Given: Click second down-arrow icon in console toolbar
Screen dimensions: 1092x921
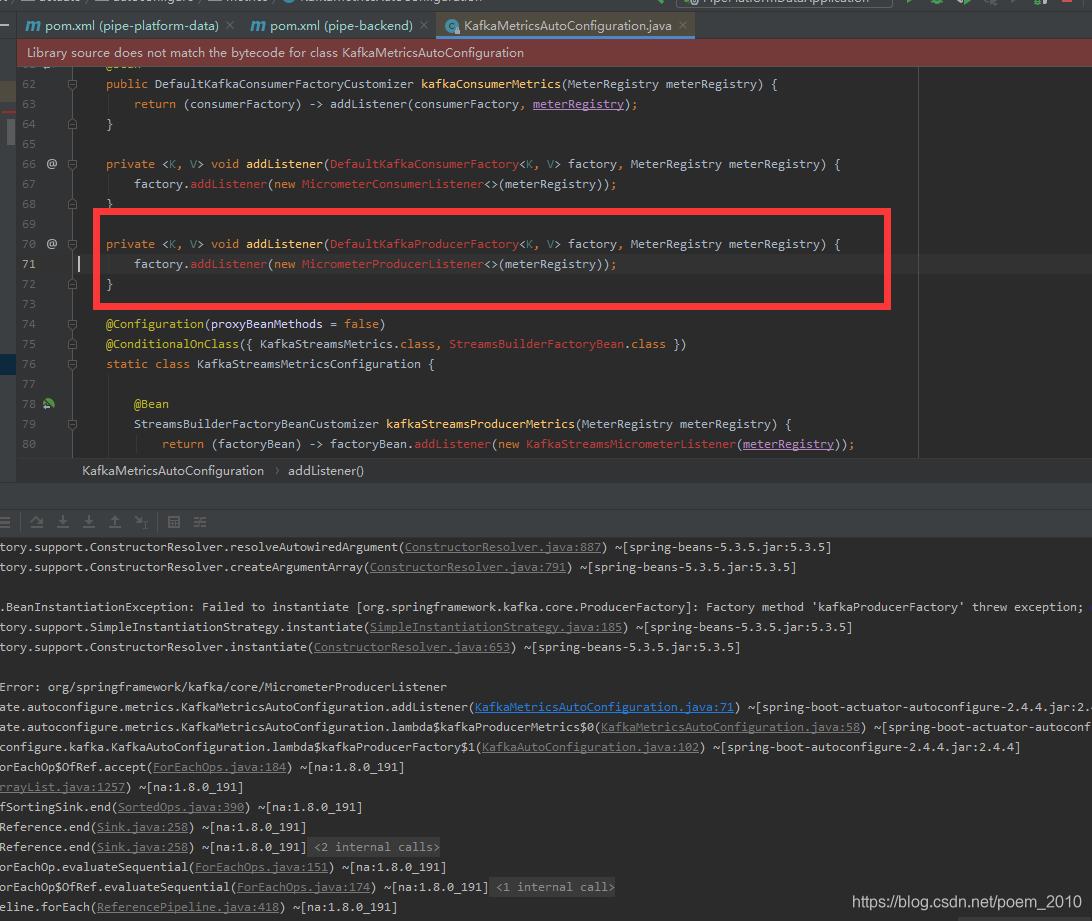Looking at the screenshot, I should (x=88, y=522).
